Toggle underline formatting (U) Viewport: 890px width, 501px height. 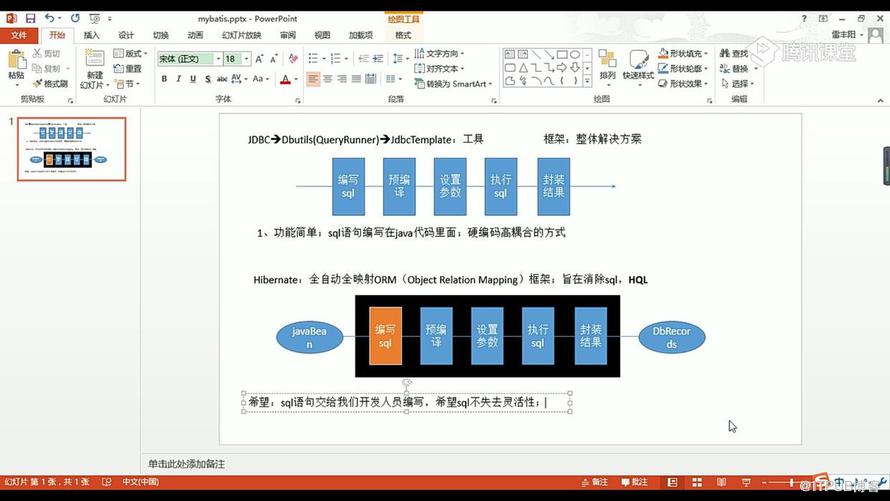[x=193, y=79]
